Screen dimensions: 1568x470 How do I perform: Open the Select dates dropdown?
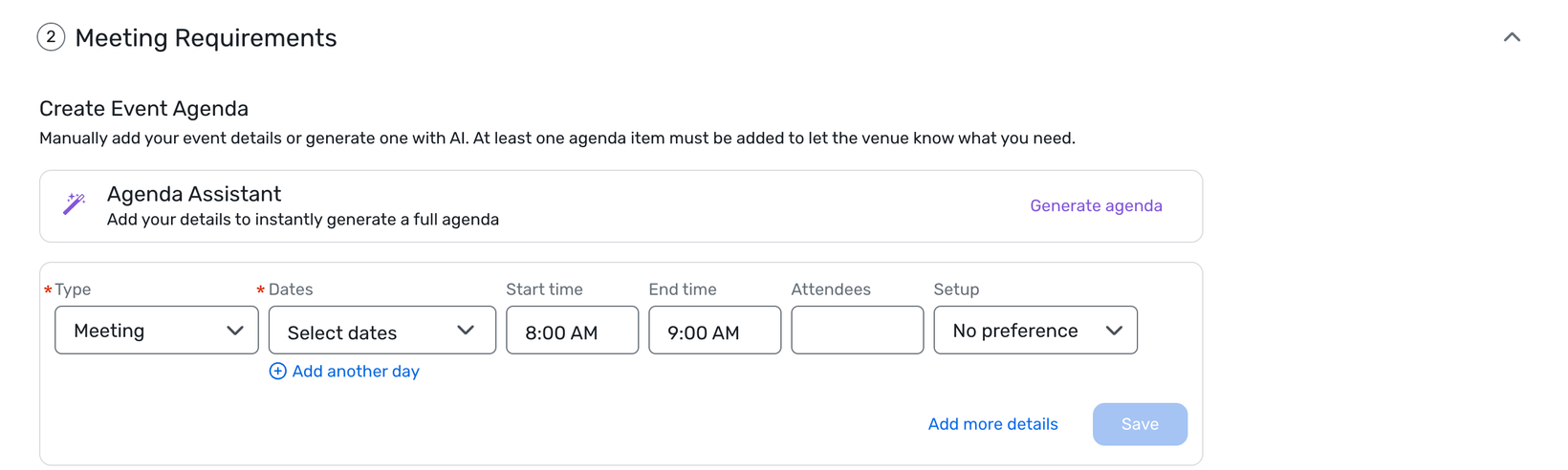click(382, 331)
